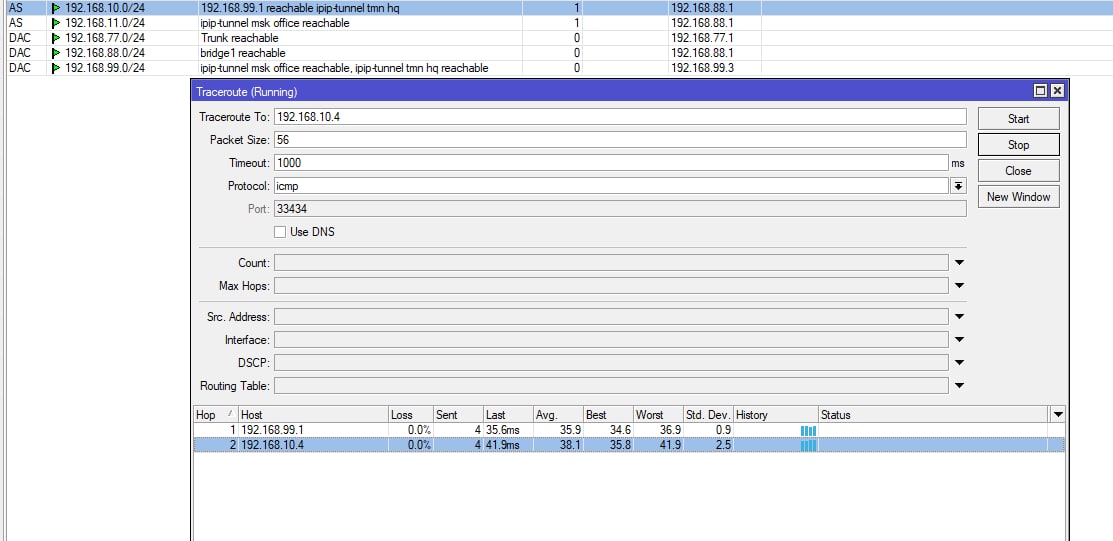Viewport: 1113px width, 541px height.
Task: Sort by the Std. Dev. column header
Action: click(x=708, y=415)
